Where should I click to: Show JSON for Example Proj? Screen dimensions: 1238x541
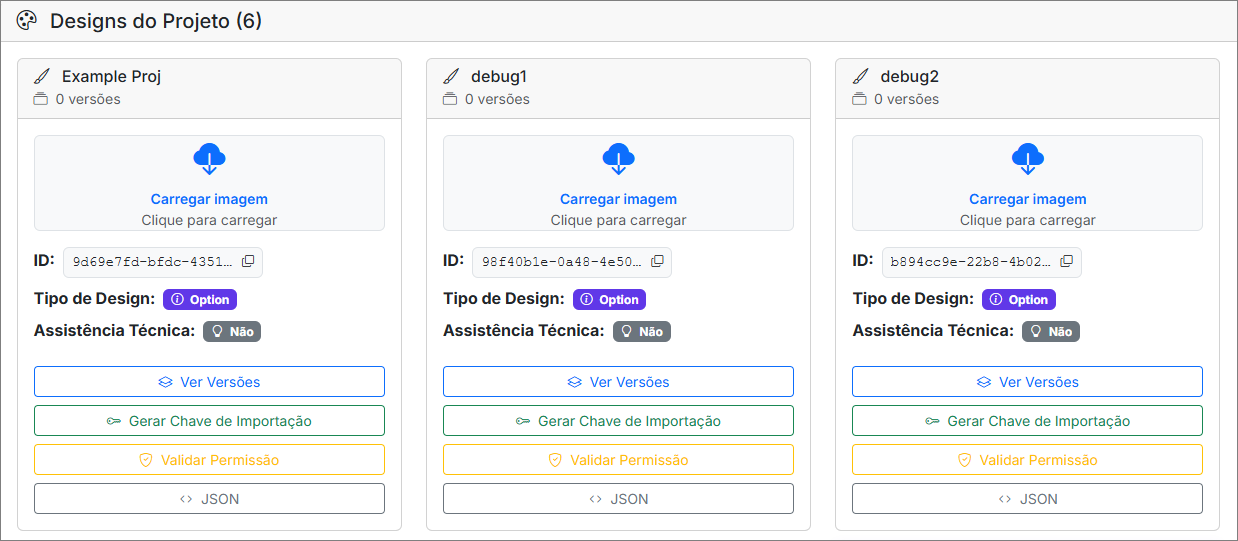pos(209,499)
